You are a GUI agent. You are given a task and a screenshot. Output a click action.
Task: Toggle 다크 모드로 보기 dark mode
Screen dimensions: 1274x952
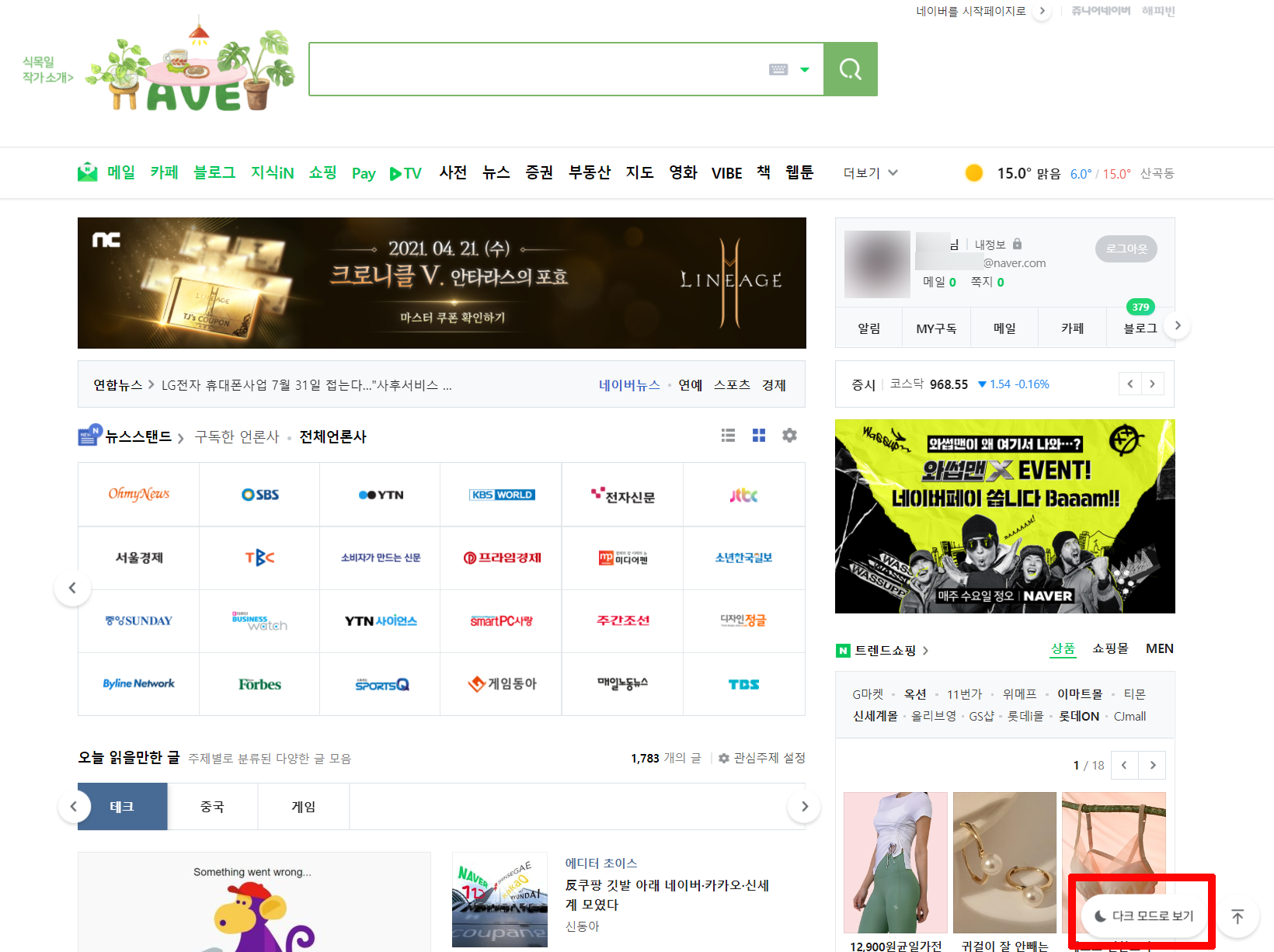click(1143, 916)
